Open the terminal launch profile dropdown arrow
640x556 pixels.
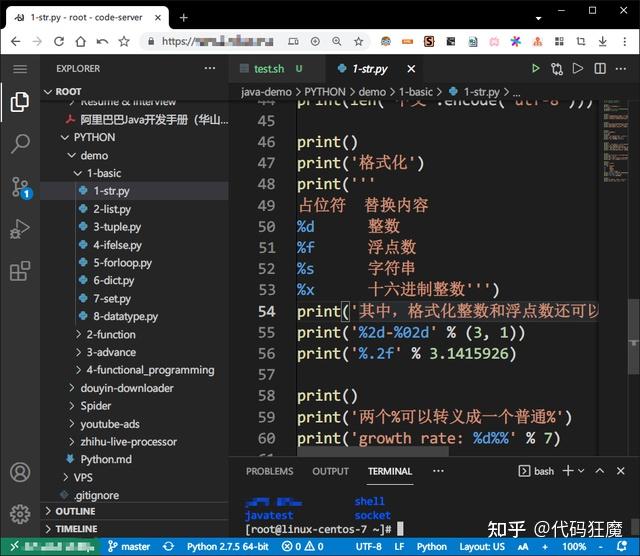(581, 471)
